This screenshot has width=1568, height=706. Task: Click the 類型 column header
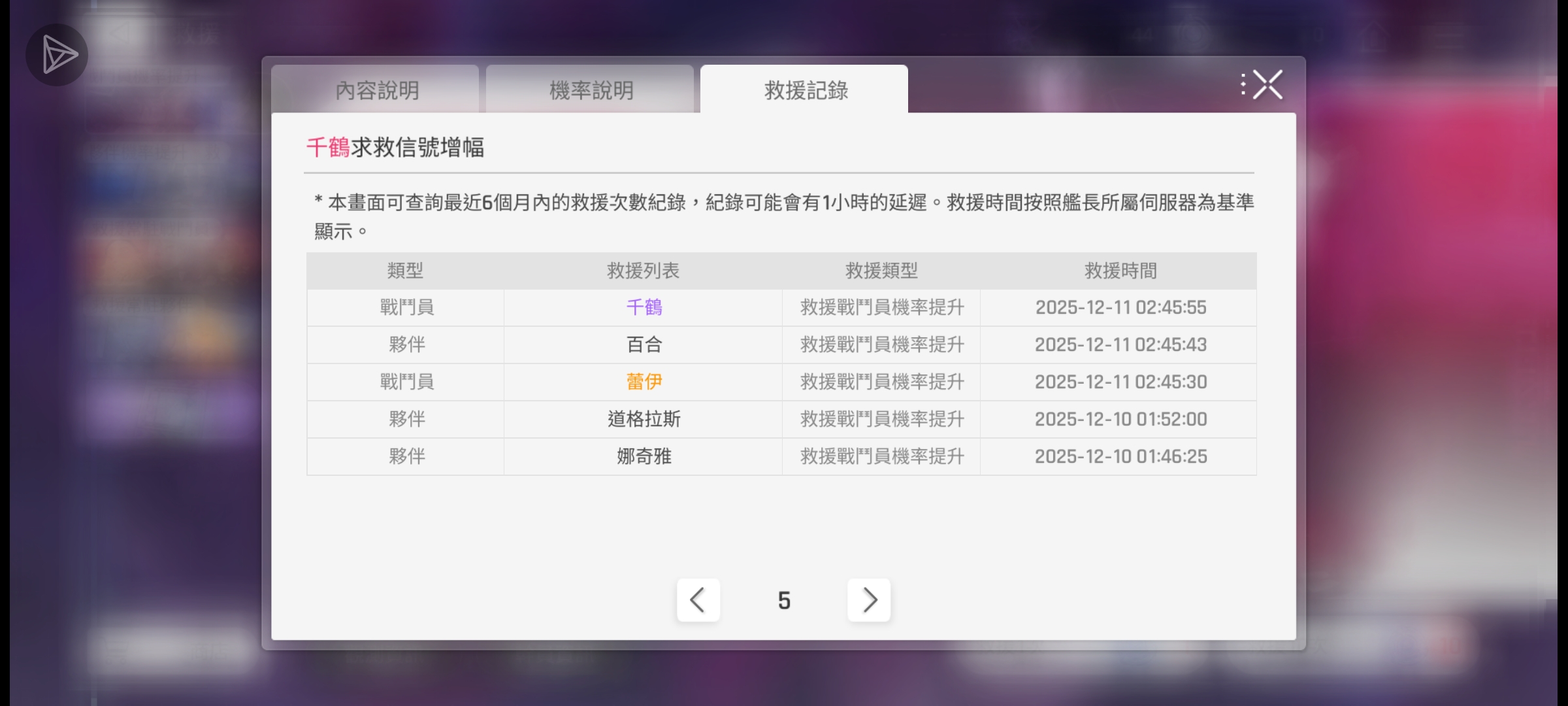[x=405, y=271]
